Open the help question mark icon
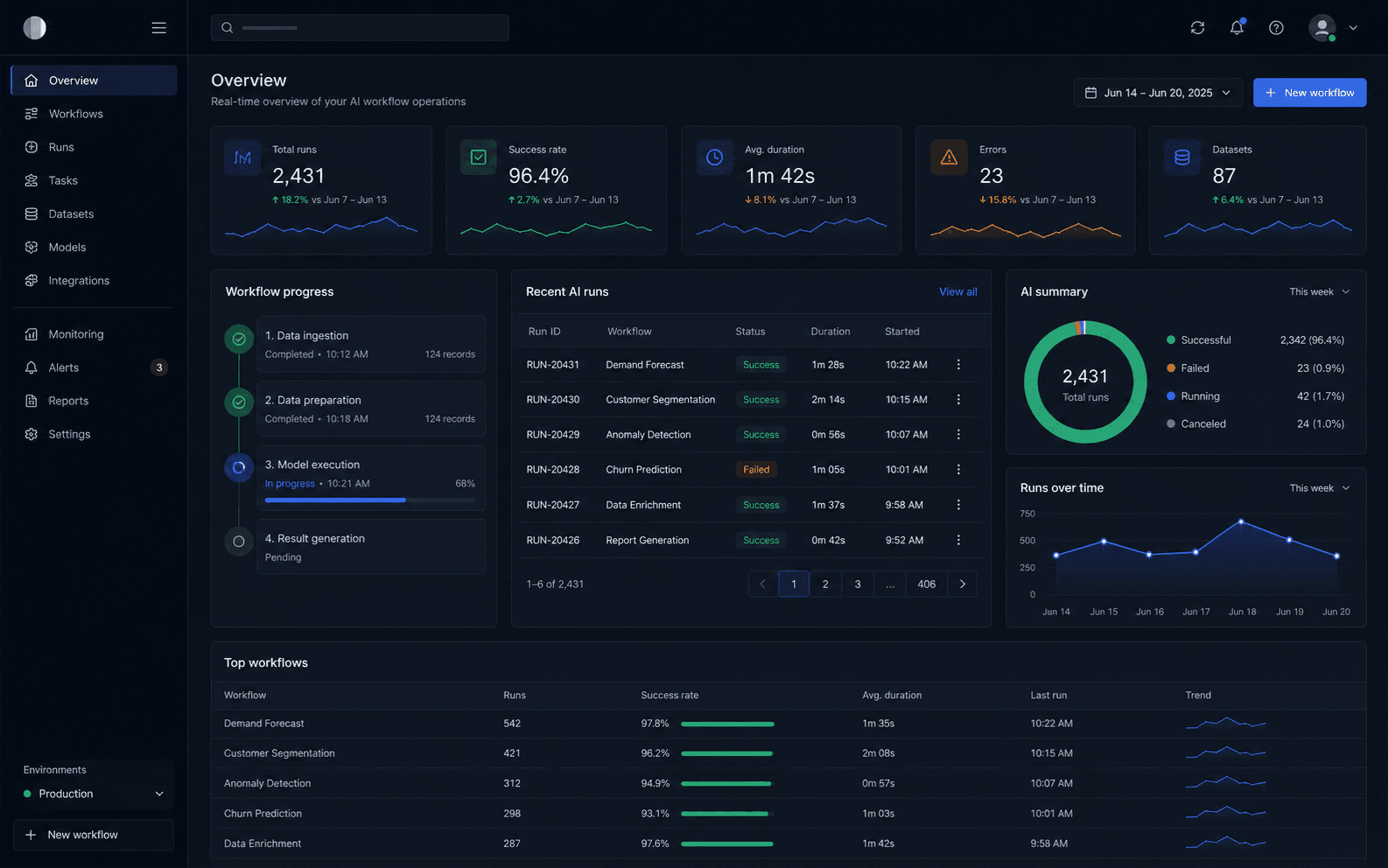1388x868 pixels. coord(1276,28)
